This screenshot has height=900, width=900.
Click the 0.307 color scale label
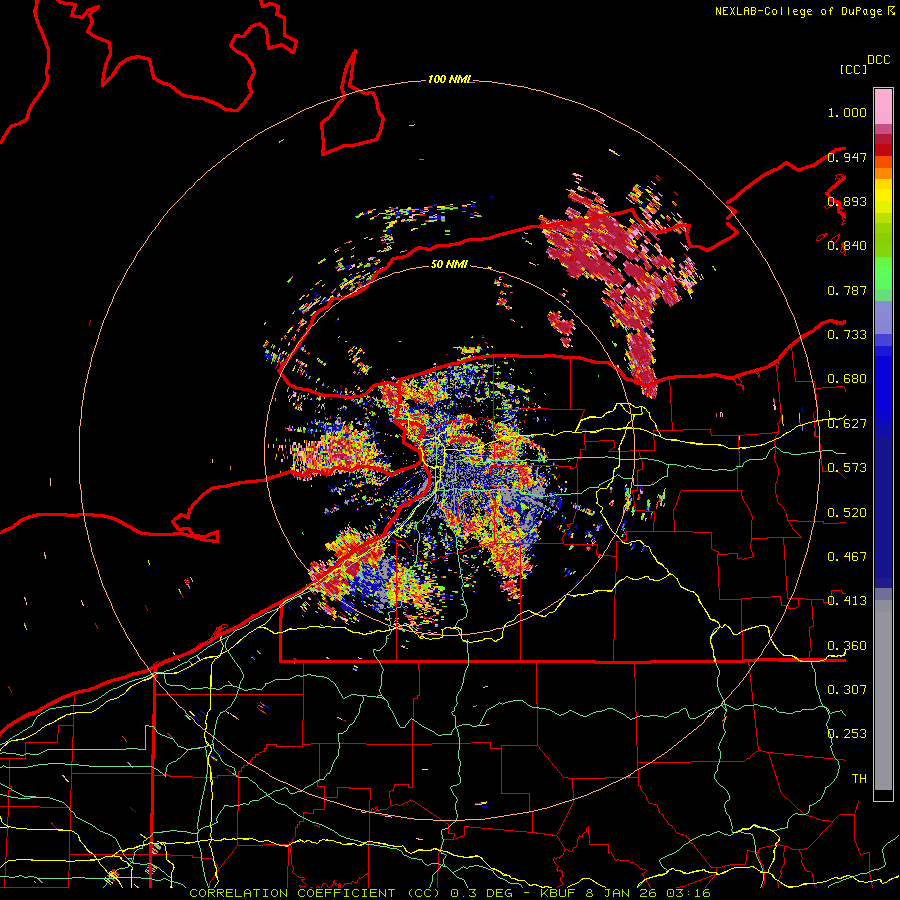pyautogui.click(x=847, y=690)
